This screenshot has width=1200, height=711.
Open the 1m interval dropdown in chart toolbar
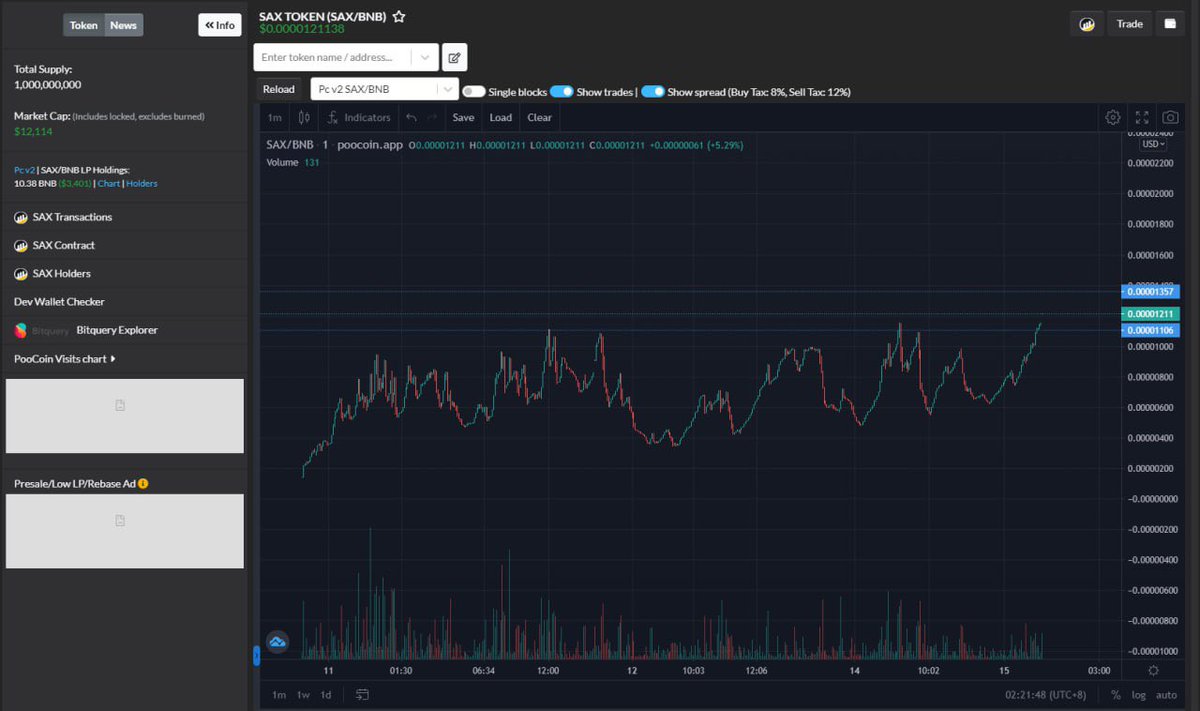click(x=275, y=117)
